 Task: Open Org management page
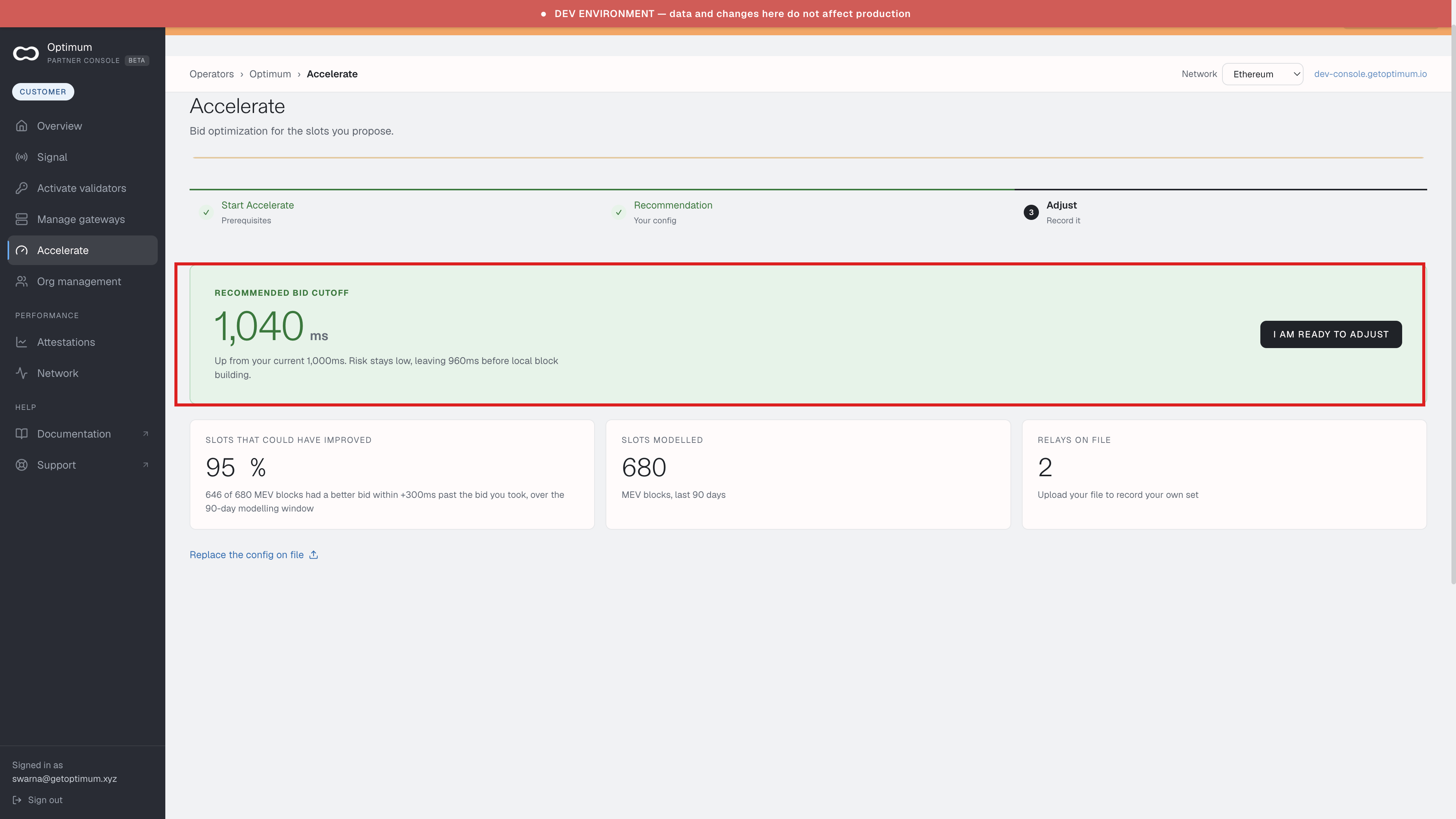[83, 281]
